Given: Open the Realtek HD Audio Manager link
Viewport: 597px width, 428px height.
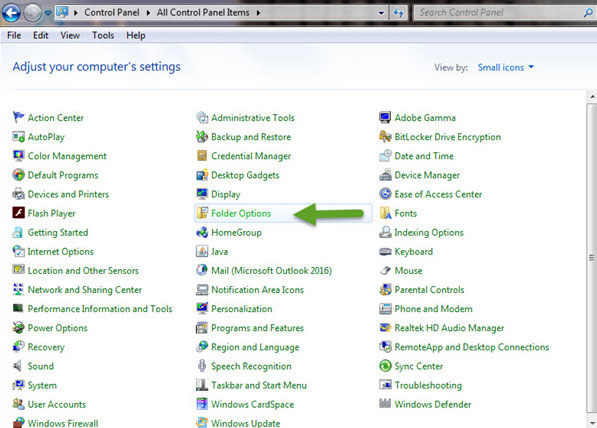Looking at the screenshot, I should [x=449, y=327].
